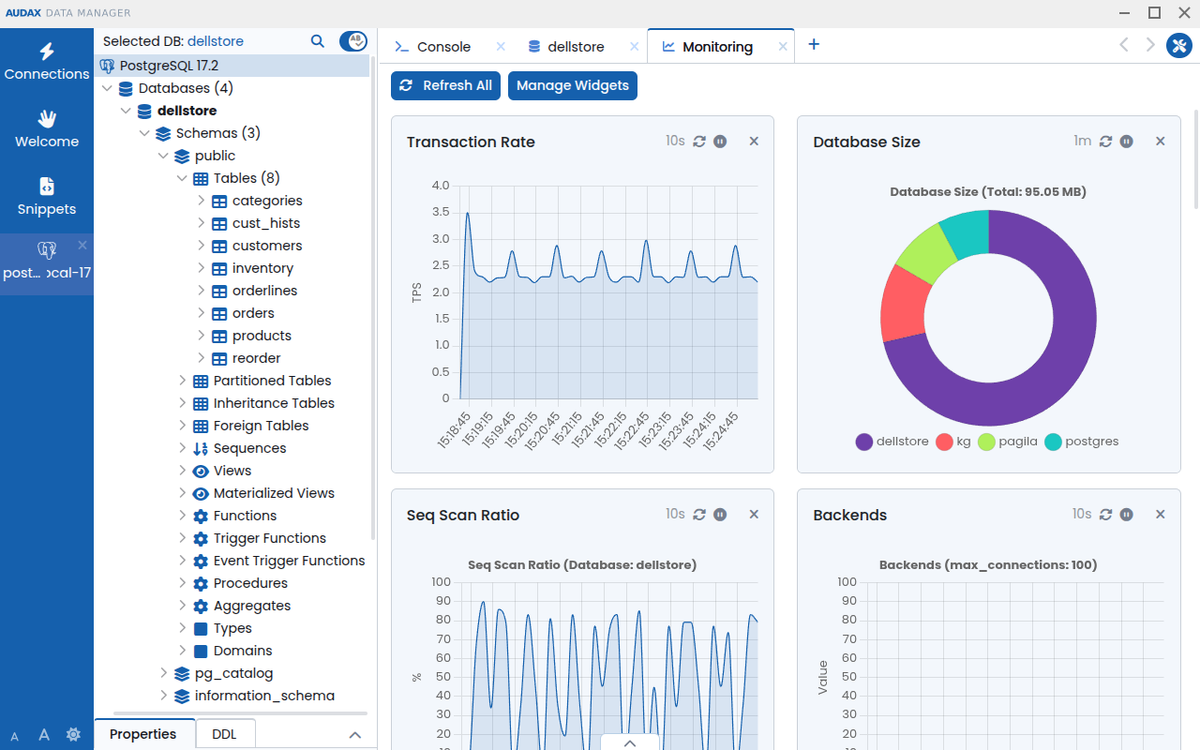Click the Manage Widgets button
The image size is (1200, 750).
click(573, 85)
